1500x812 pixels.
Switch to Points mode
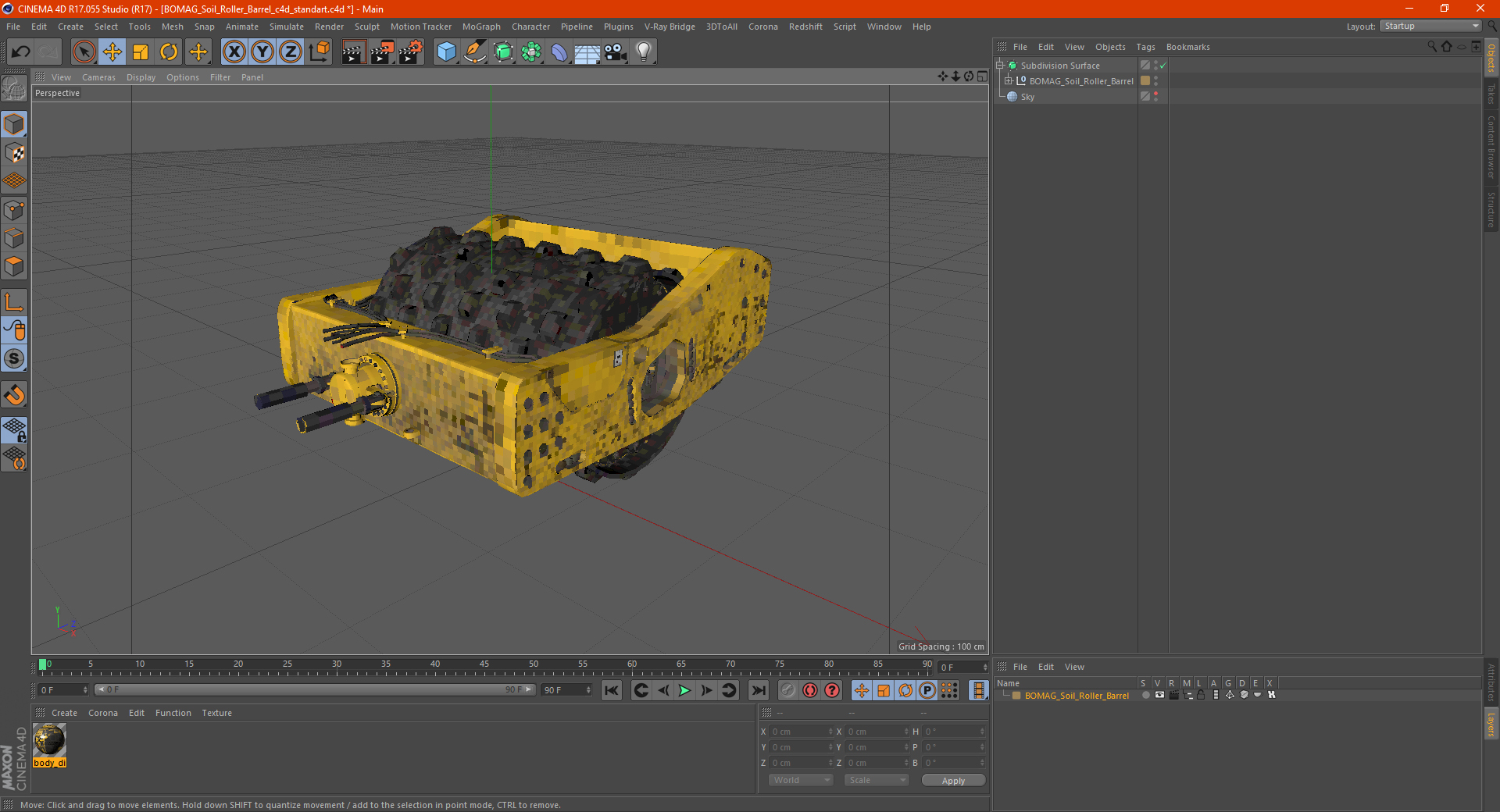(14, 210)
